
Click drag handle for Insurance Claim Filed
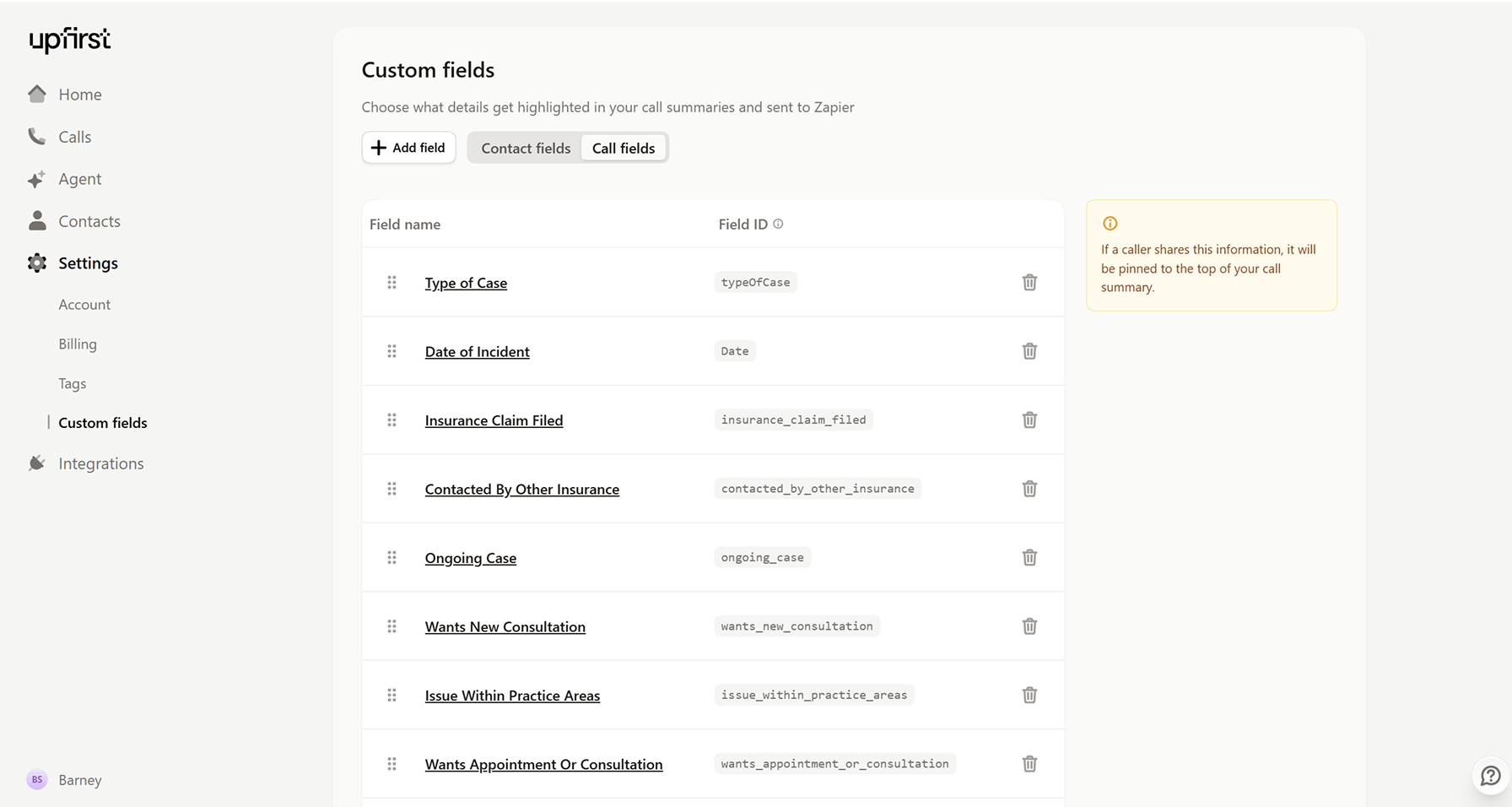point(391,420)
